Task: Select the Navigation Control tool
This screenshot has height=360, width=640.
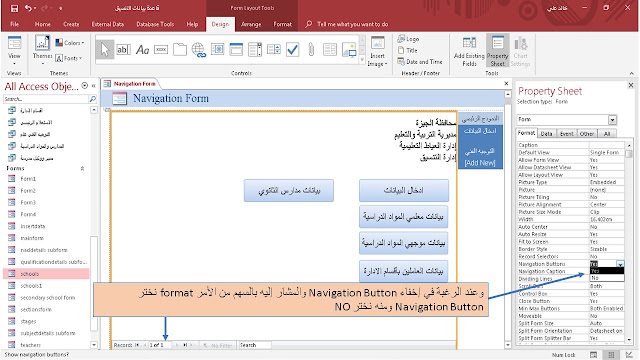Action: point(236,50)
